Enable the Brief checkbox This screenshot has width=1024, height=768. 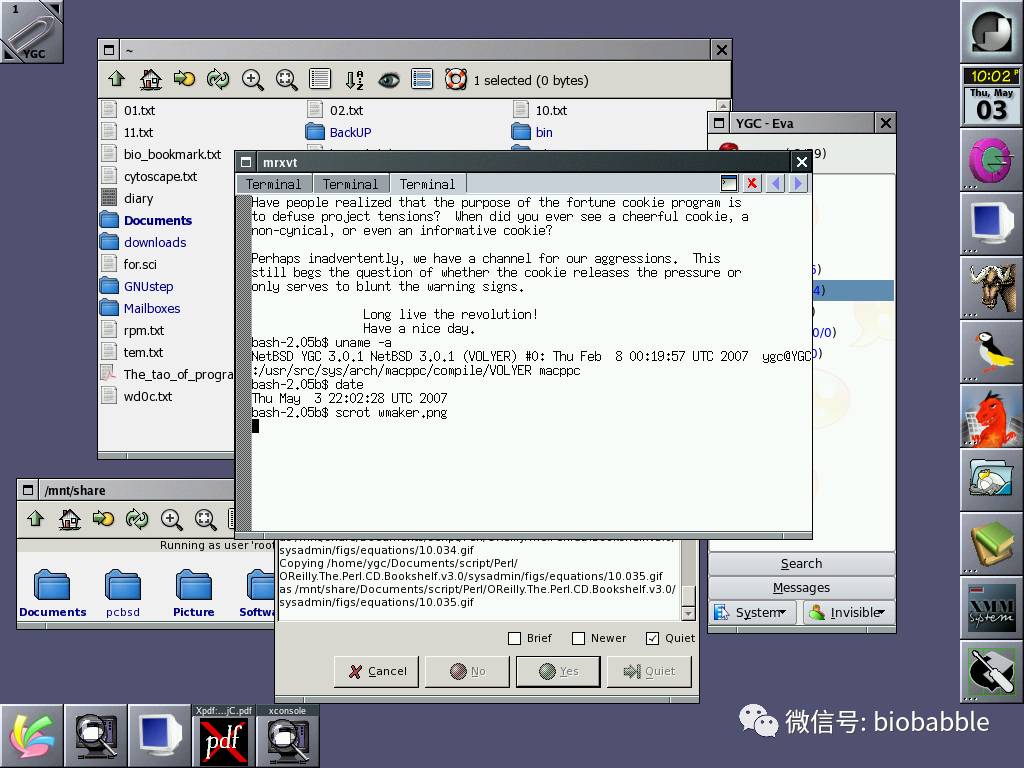(515, 638)
